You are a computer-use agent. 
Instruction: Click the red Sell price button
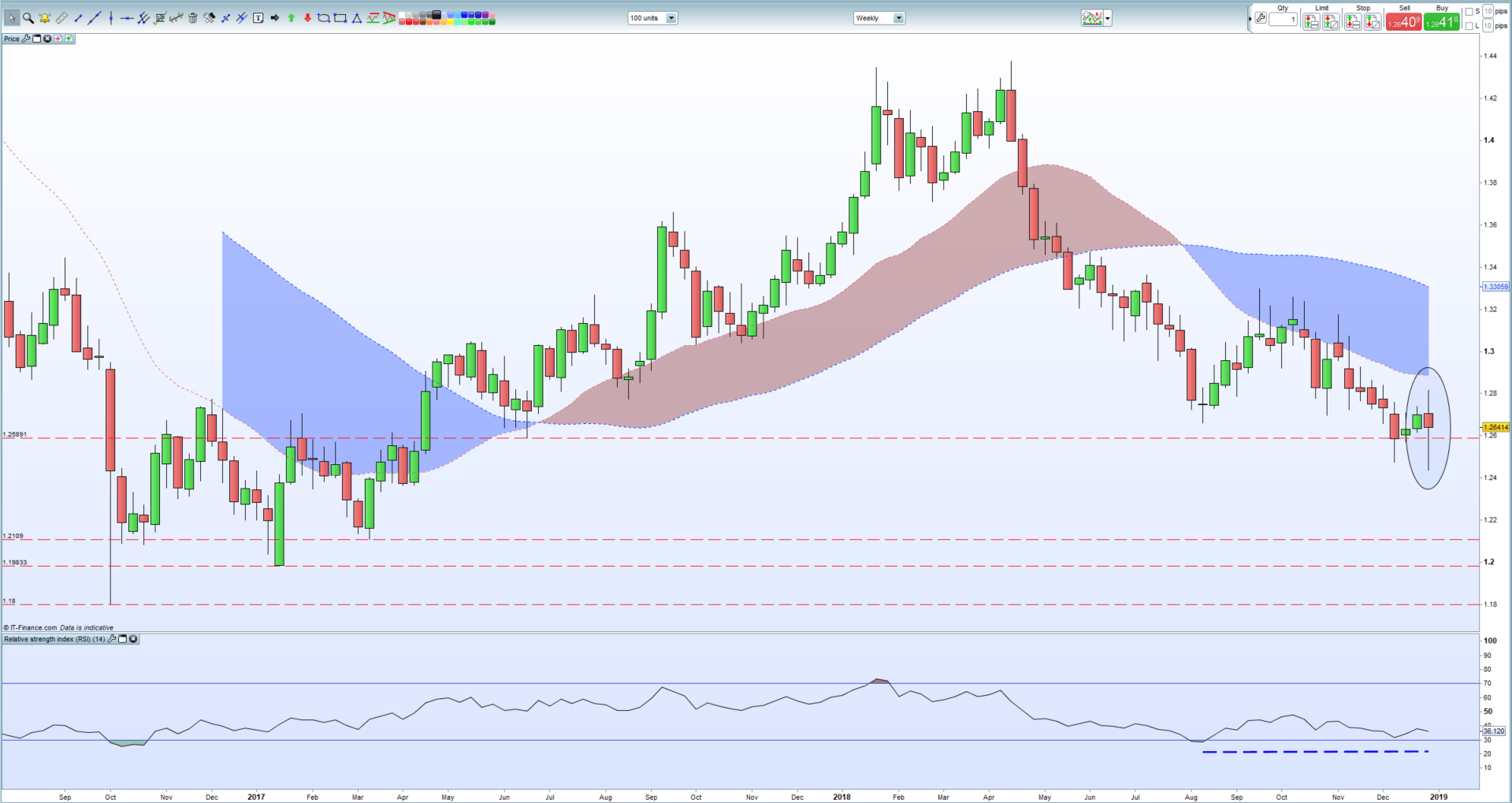[x=1404, y=21]
